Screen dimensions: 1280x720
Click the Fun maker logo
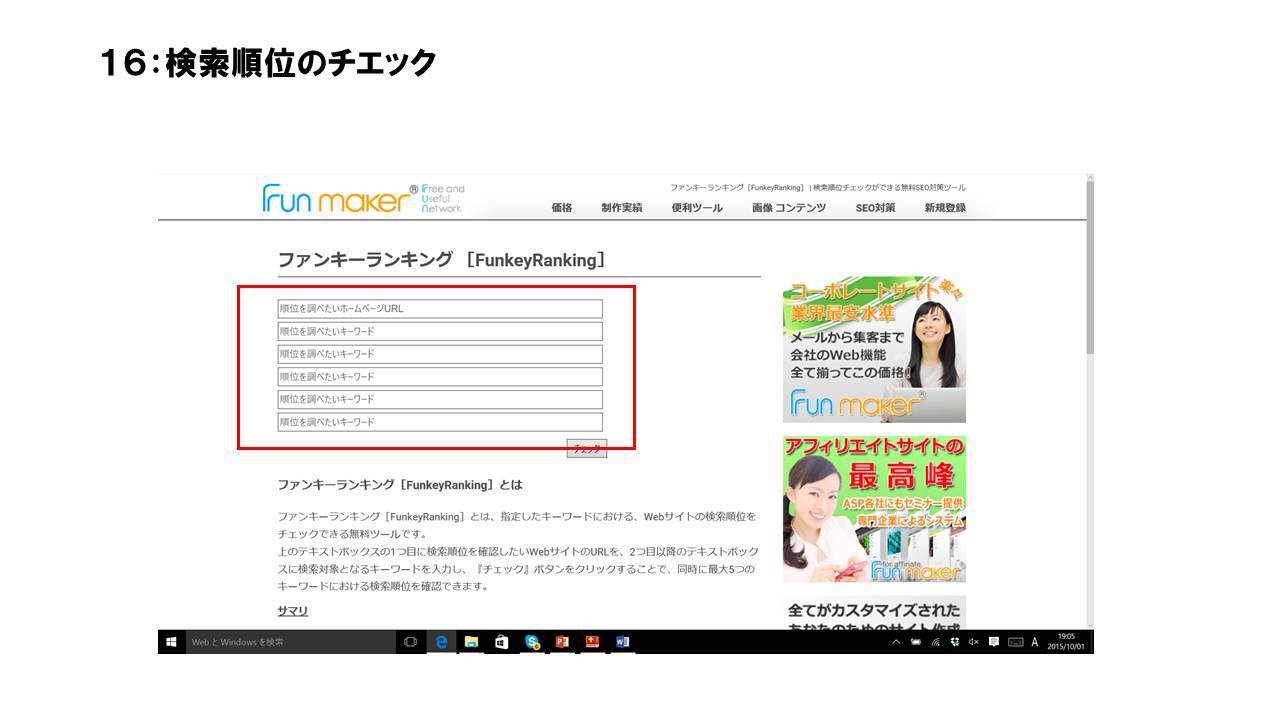tap(340, 199)
